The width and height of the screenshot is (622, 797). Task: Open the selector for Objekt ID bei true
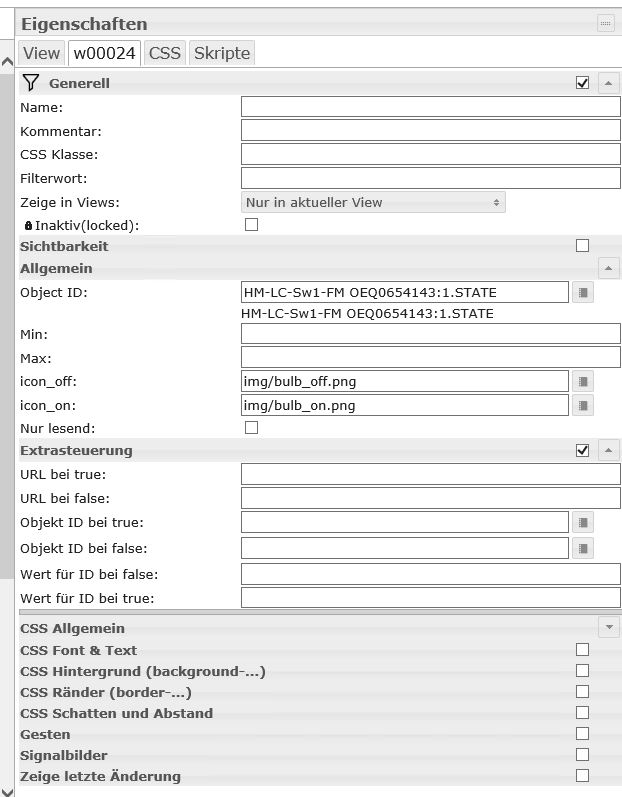[583, 522]
